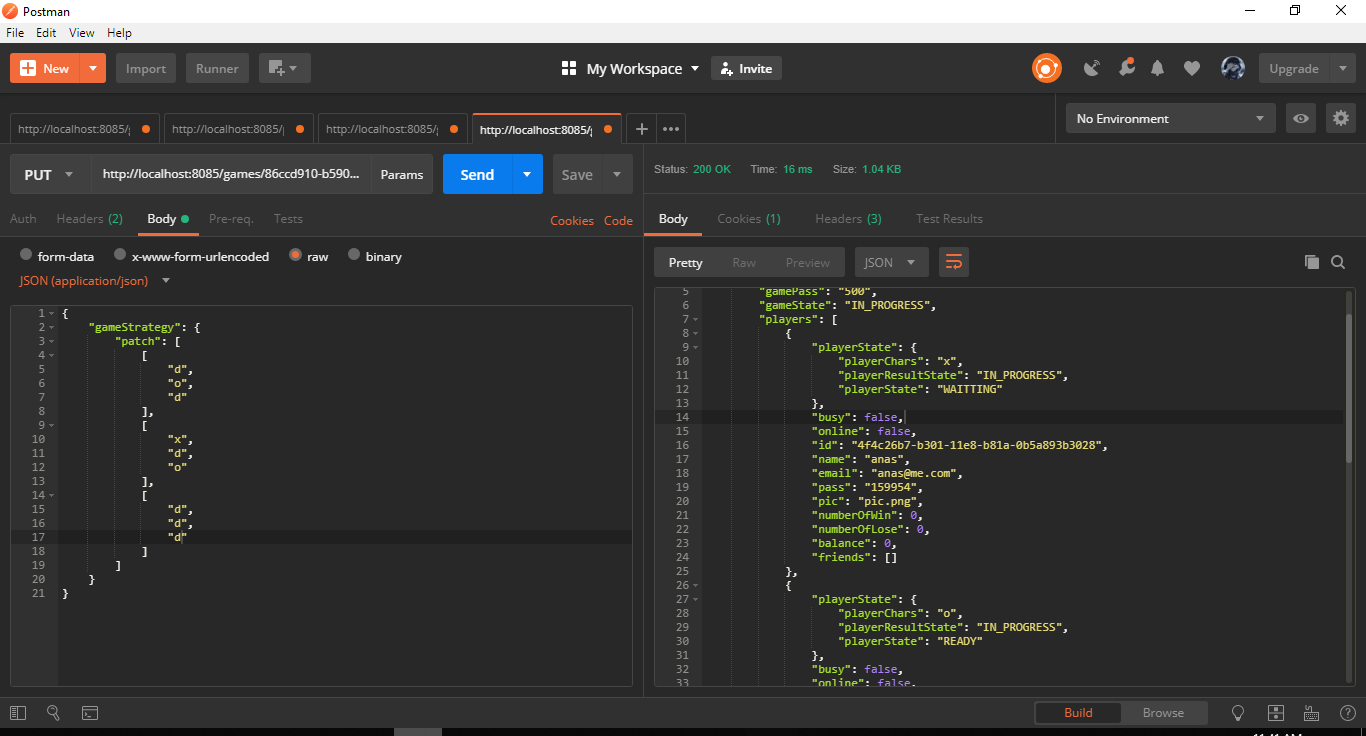The width and height of the screenshot is (1366, 736).
Task: Open the Help menu
Action: point(119,33)
